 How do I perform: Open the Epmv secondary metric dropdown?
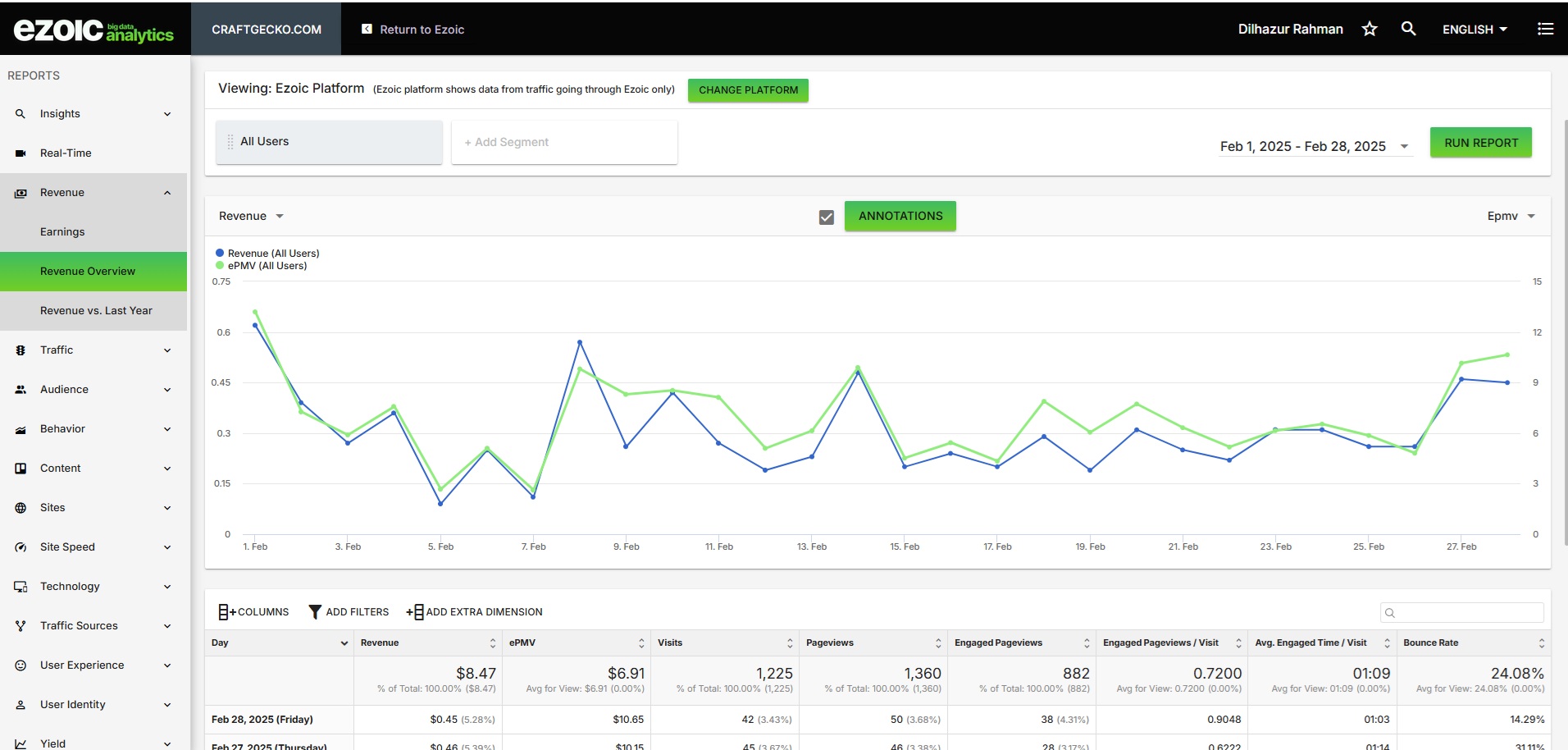click(x=1511, y=217)
